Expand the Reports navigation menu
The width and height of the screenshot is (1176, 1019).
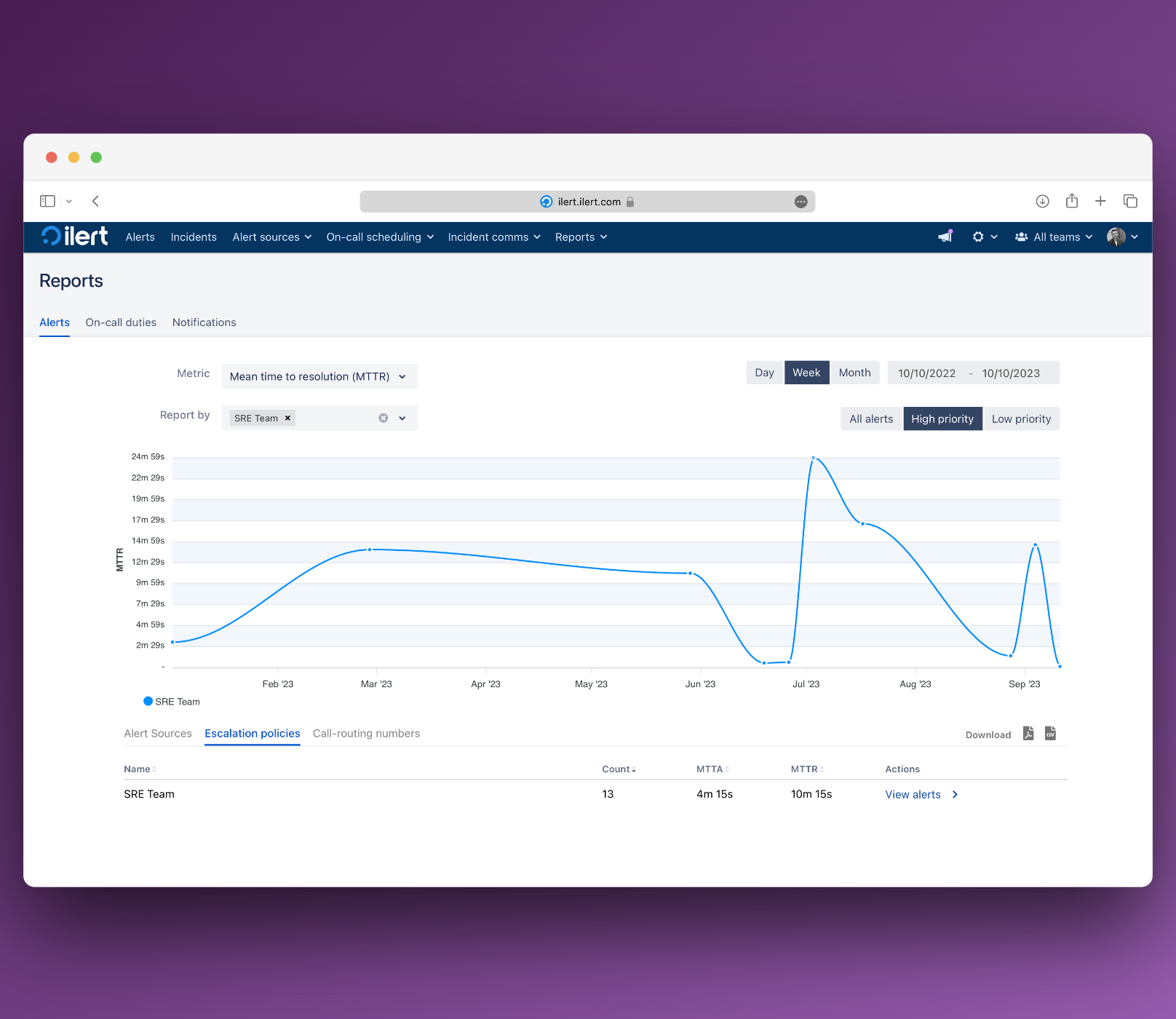coord(581,237)
